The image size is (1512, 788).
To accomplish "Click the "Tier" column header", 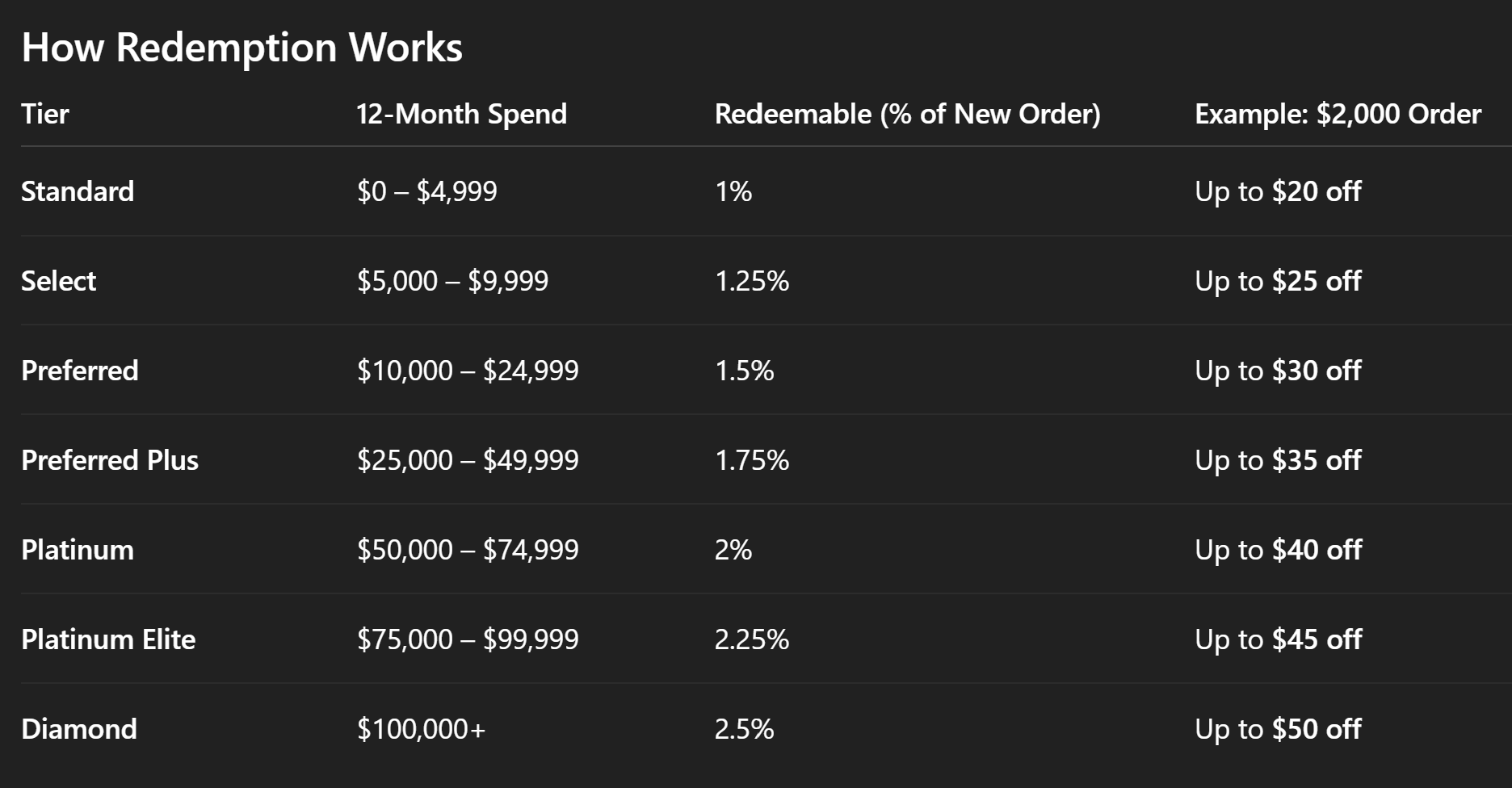I will (x=45, y=114).
